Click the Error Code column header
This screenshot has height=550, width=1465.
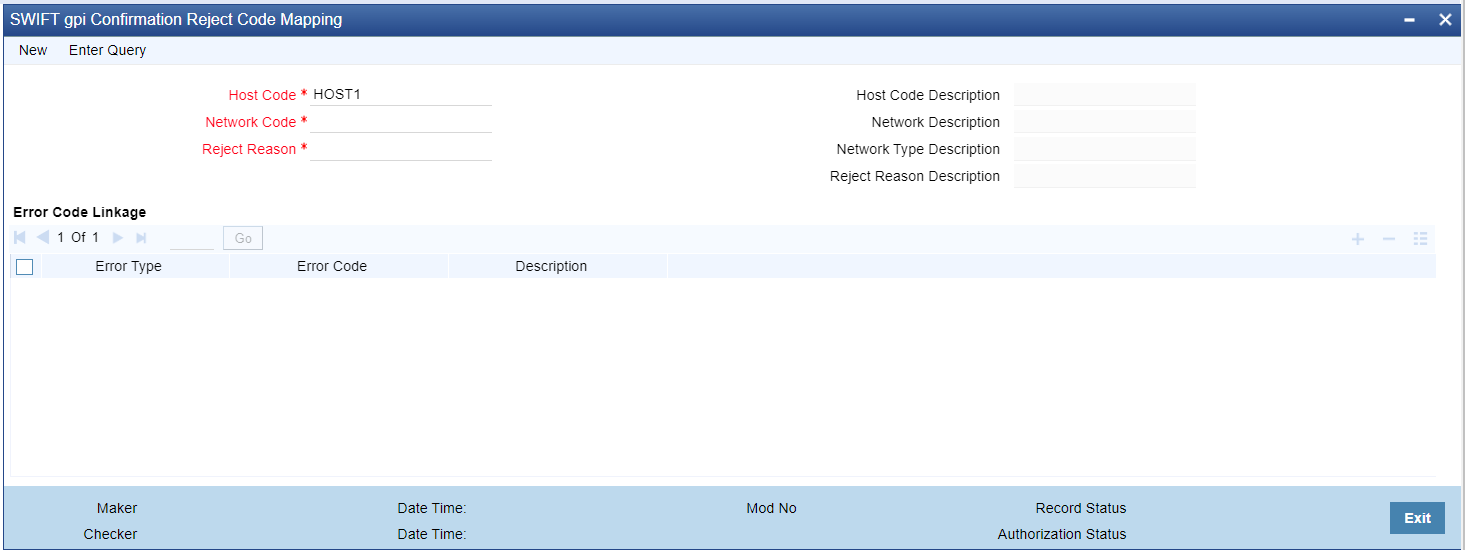point(332,267)
